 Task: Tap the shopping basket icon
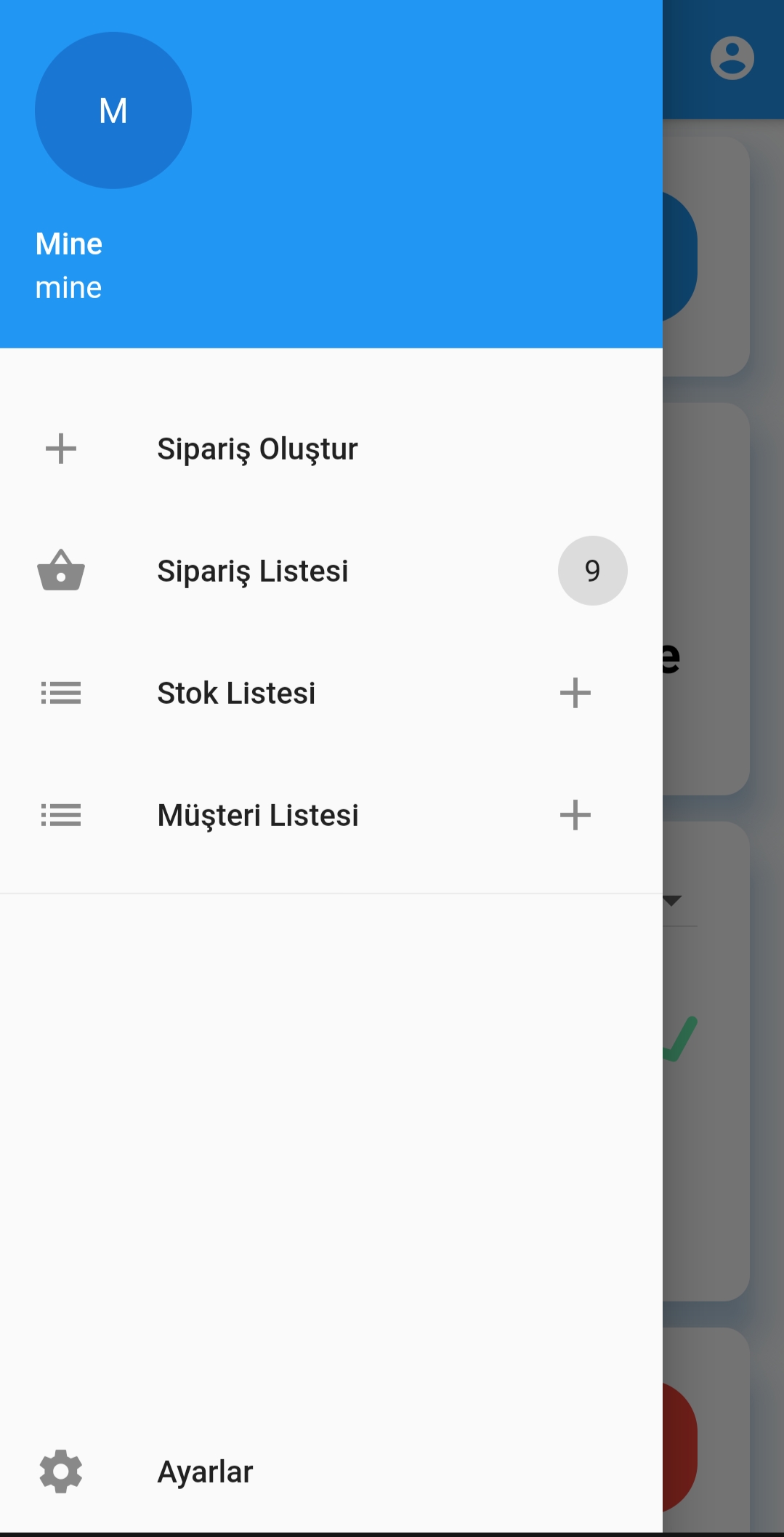[61, 570]
